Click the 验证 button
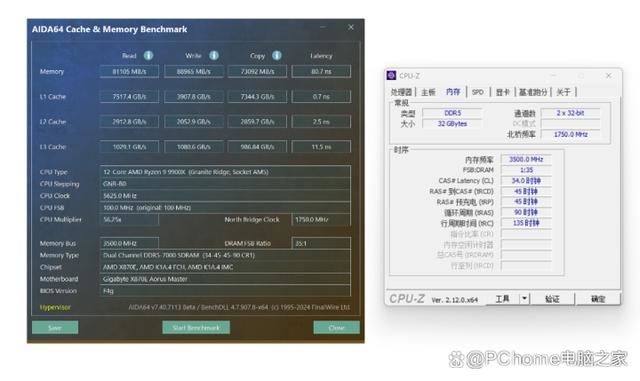Viewport: 640px width, 381px height. pos(552,299)
